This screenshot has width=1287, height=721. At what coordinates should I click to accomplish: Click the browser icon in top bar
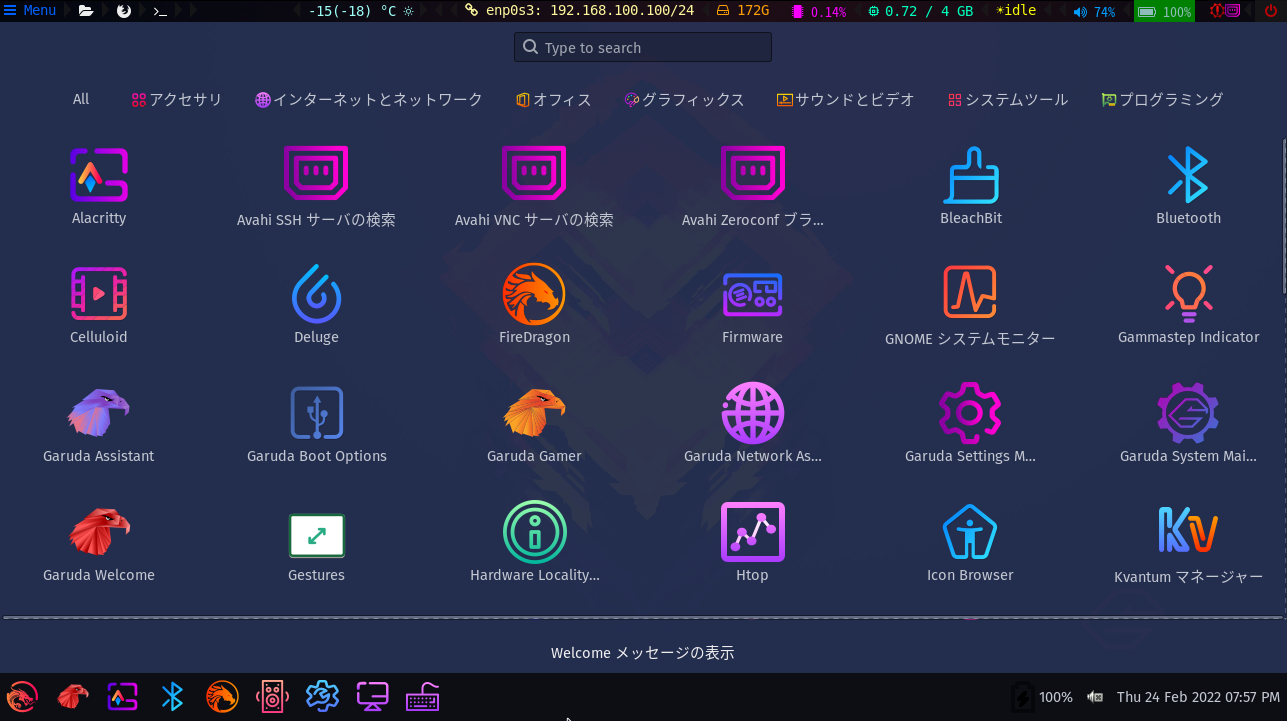click(x=124, y=11)
